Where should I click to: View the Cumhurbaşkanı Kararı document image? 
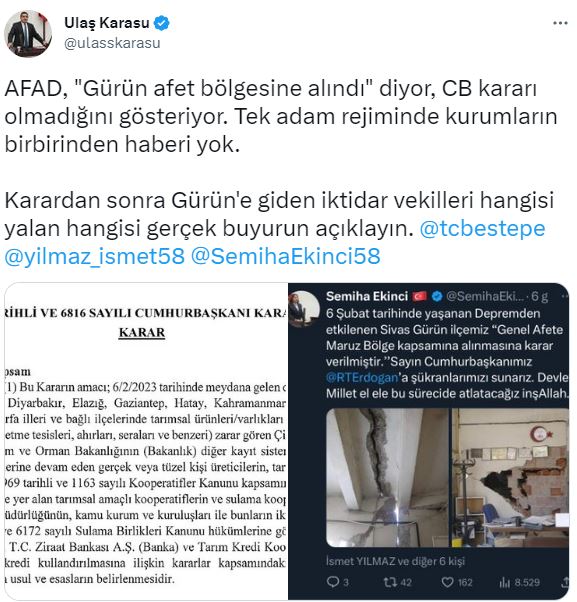point(146,442)
